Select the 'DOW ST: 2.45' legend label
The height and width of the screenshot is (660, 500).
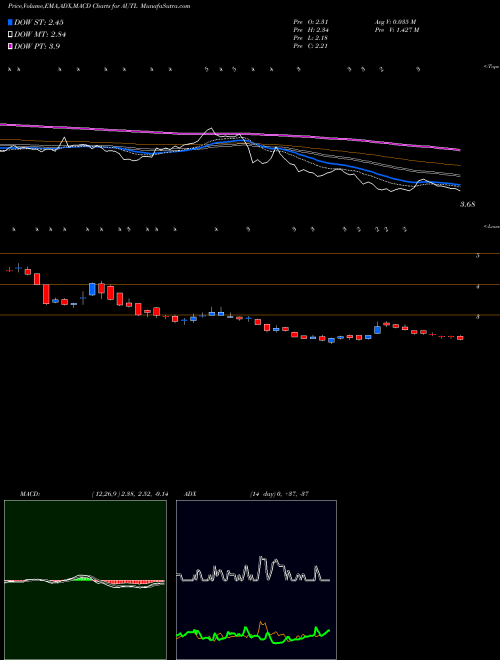39,22
